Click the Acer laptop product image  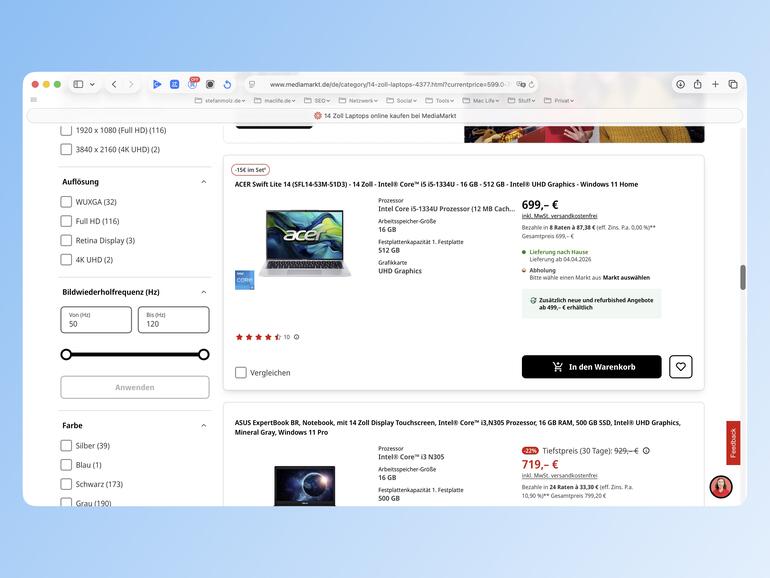305,243
